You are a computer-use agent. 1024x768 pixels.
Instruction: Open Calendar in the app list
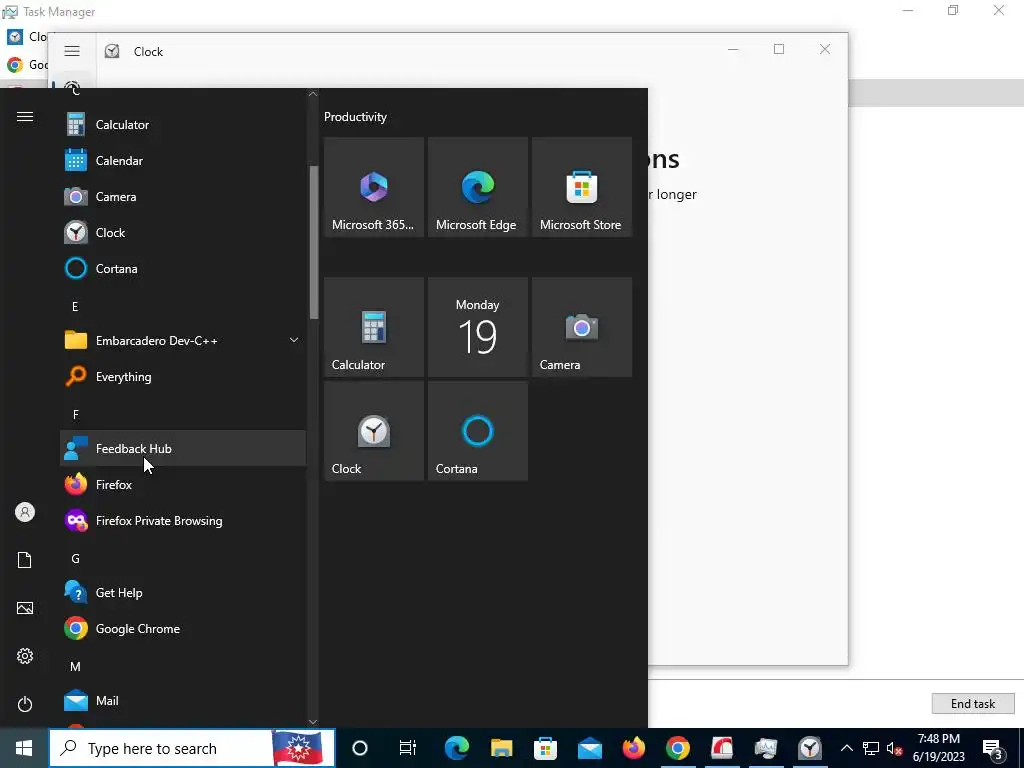pyautogui.click(x=183, y=161)
